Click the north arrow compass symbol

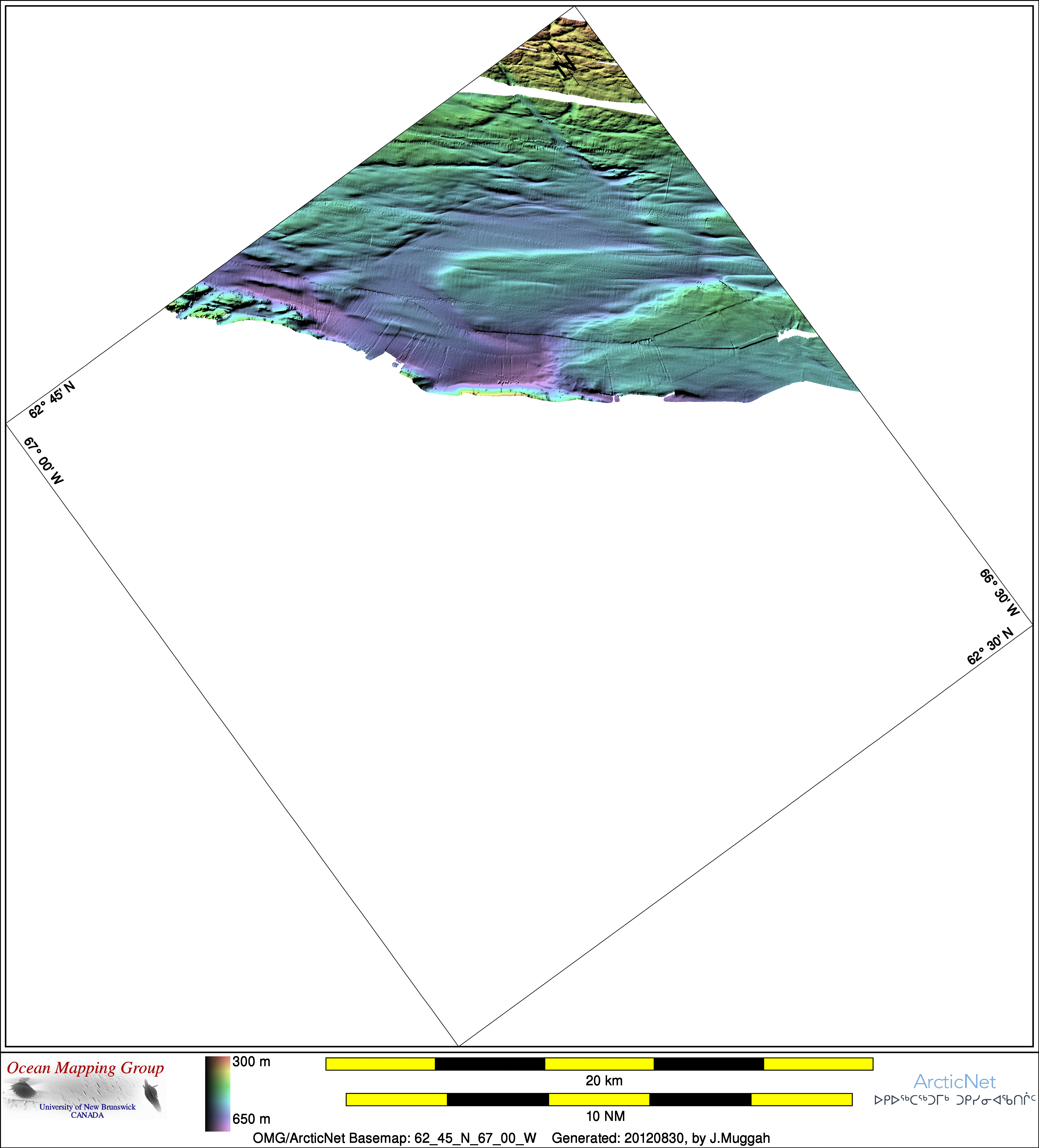(x=565, y=66)
